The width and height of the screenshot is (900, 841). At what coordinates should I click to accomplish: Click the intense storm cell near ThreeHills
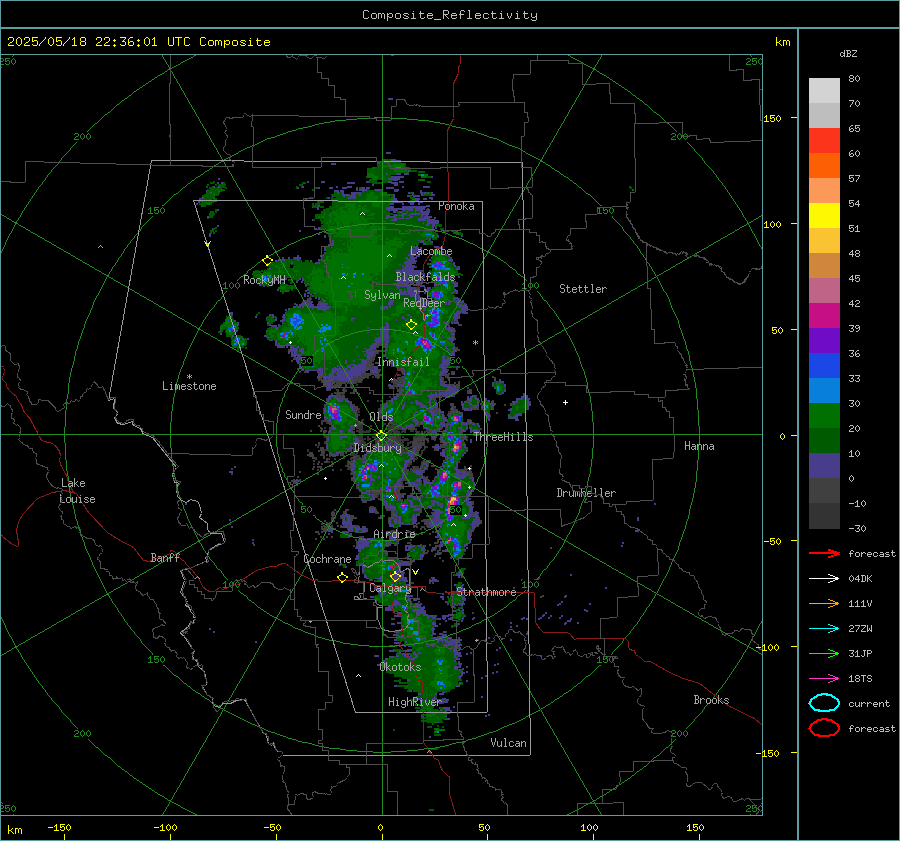tap(455, 446)
